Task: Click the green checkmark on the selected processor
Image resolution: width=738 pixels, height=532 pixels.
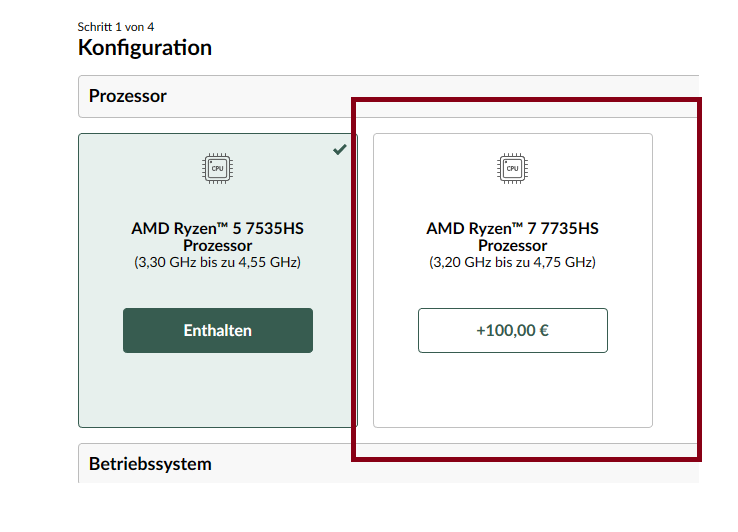Action: click(340, 149)
